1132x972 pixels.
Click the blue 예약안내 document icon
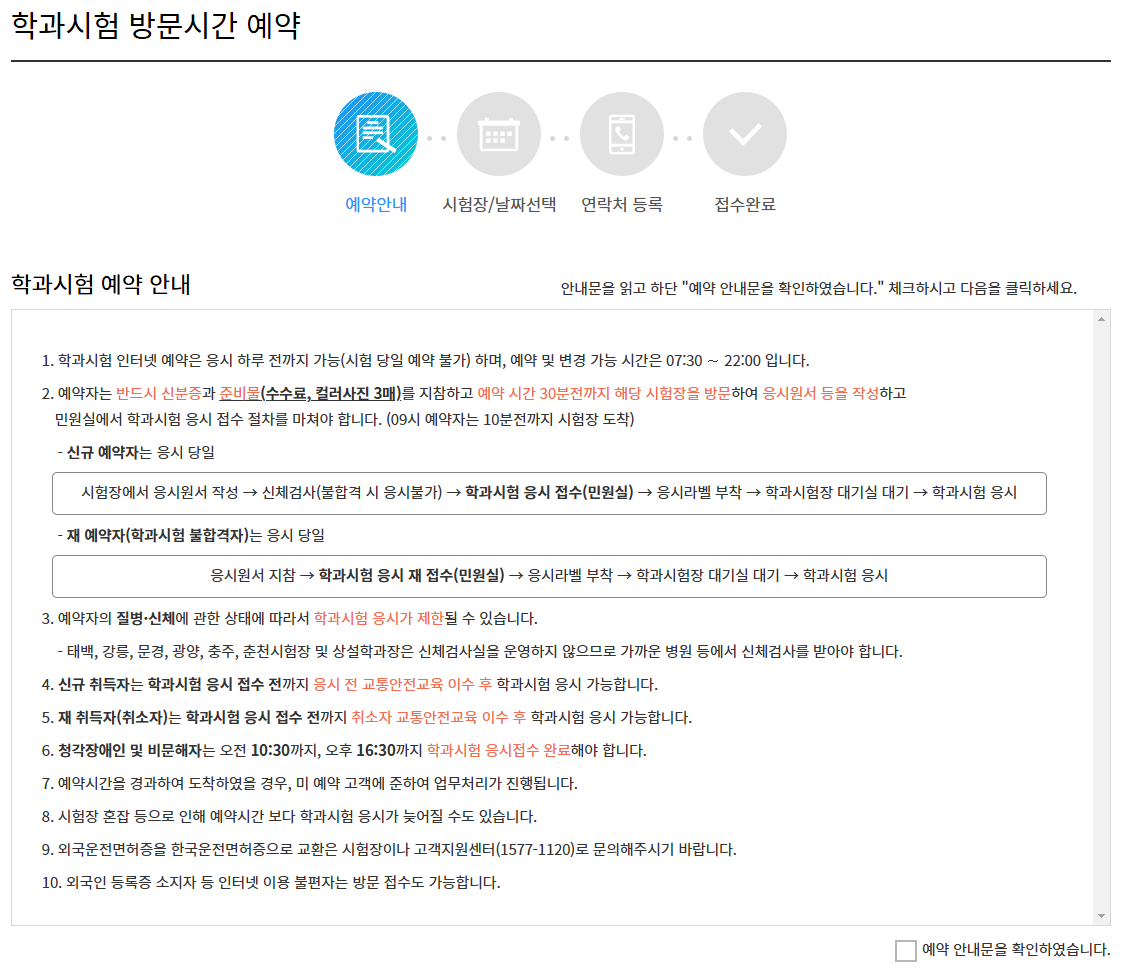375,133
